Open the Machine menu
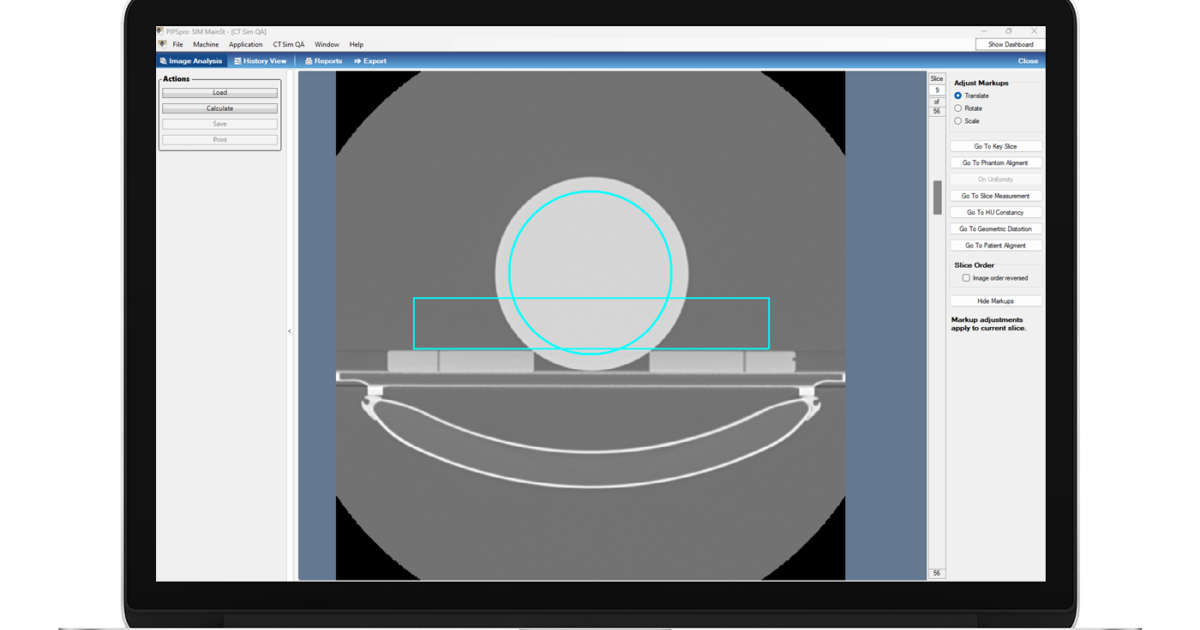 [x=206, y=44]
